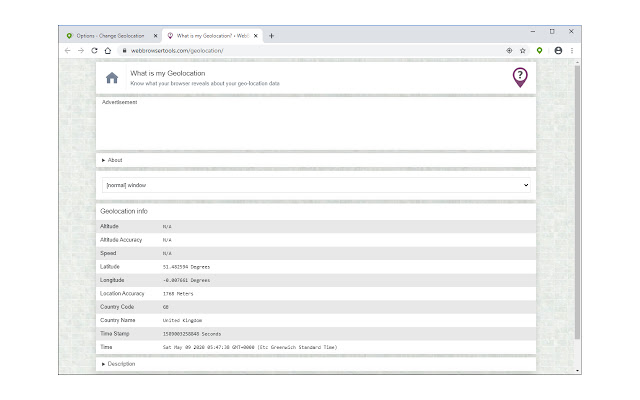
Task: Click the What is my Geolocation heading
Action: pos(167,73)
